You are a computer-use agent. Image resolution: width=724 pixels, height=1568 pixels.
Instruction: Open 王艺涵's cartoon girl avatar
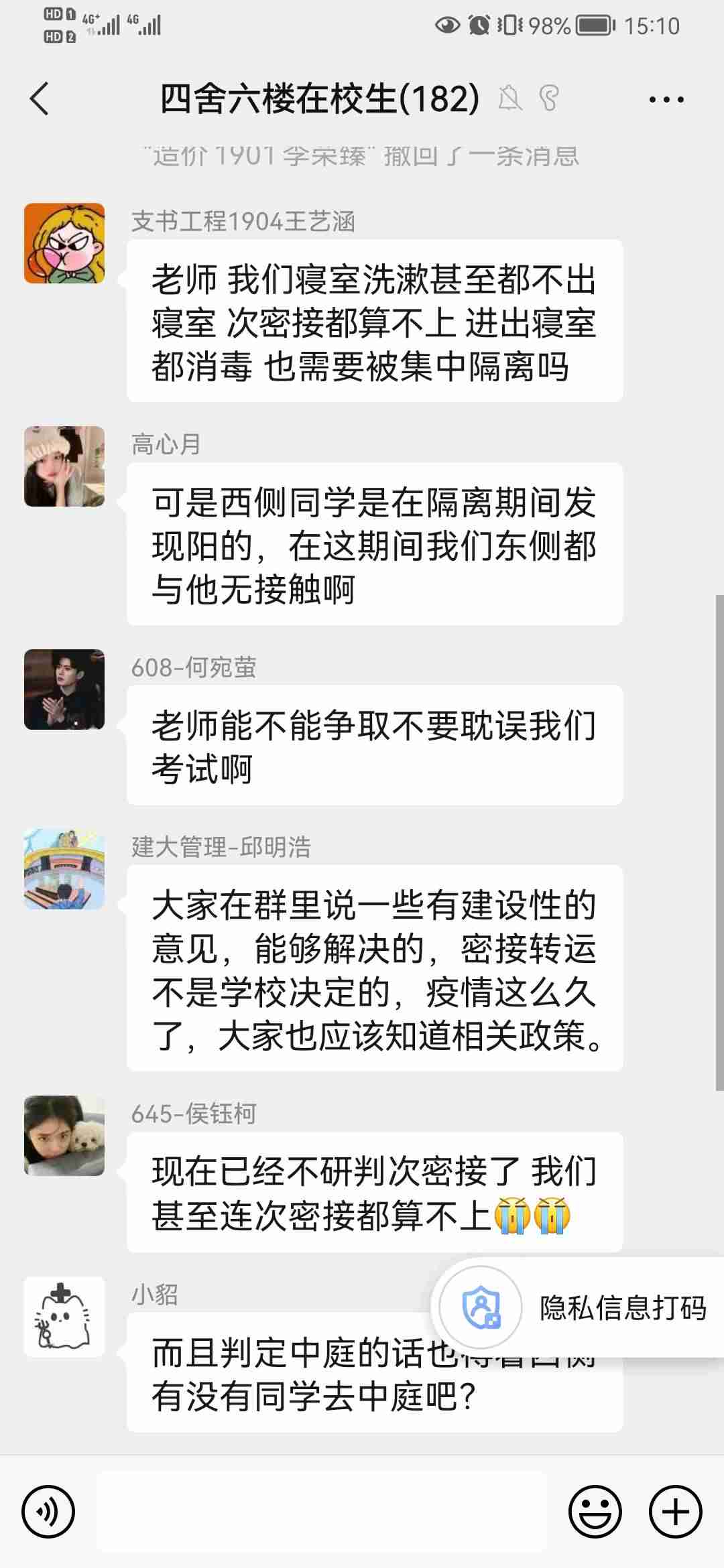(64, 243)
